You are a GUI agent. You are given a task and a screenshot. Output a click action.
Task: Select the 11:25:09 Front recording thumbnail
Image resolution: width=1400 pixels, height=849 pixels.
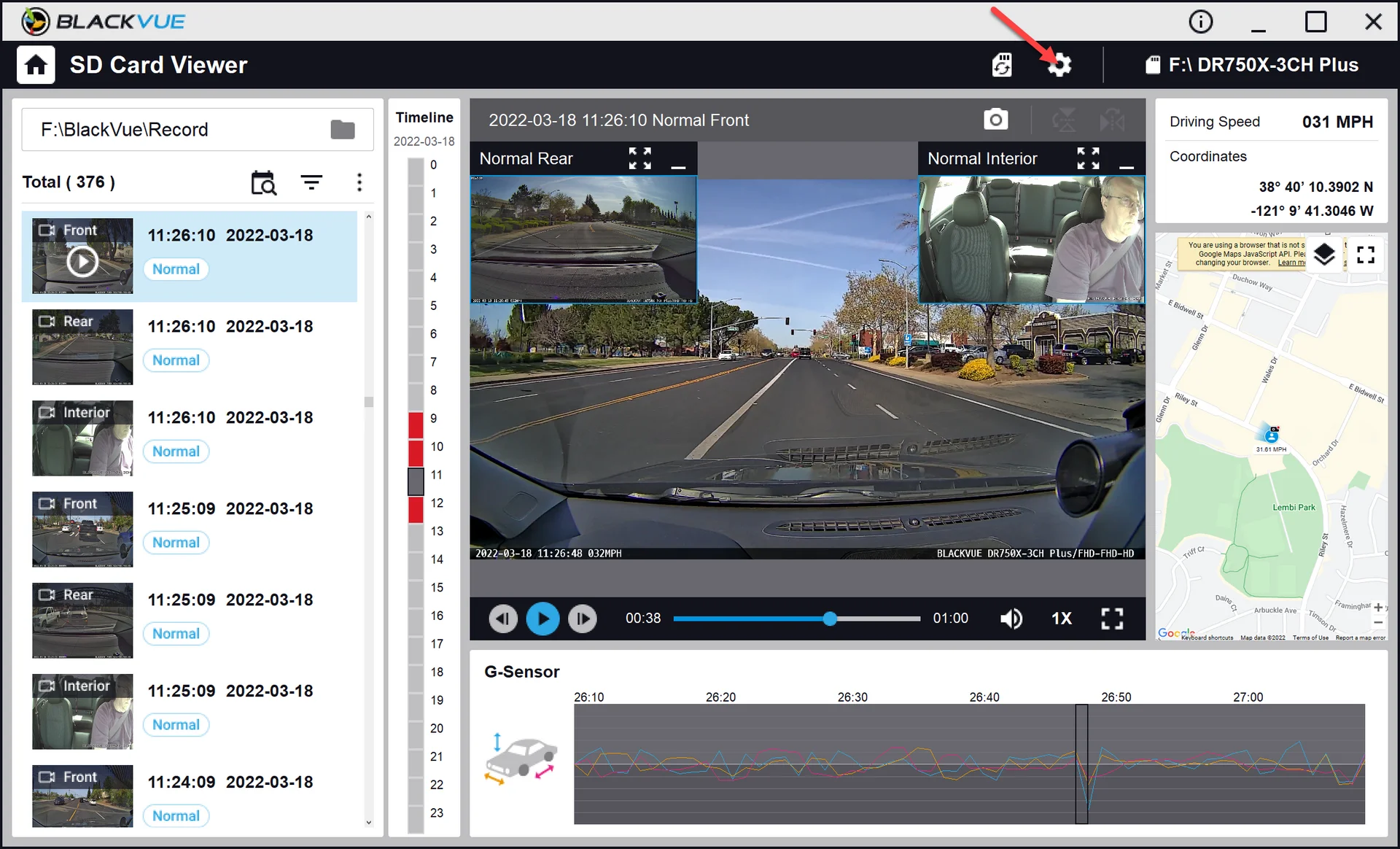click(x=82, y=530)
